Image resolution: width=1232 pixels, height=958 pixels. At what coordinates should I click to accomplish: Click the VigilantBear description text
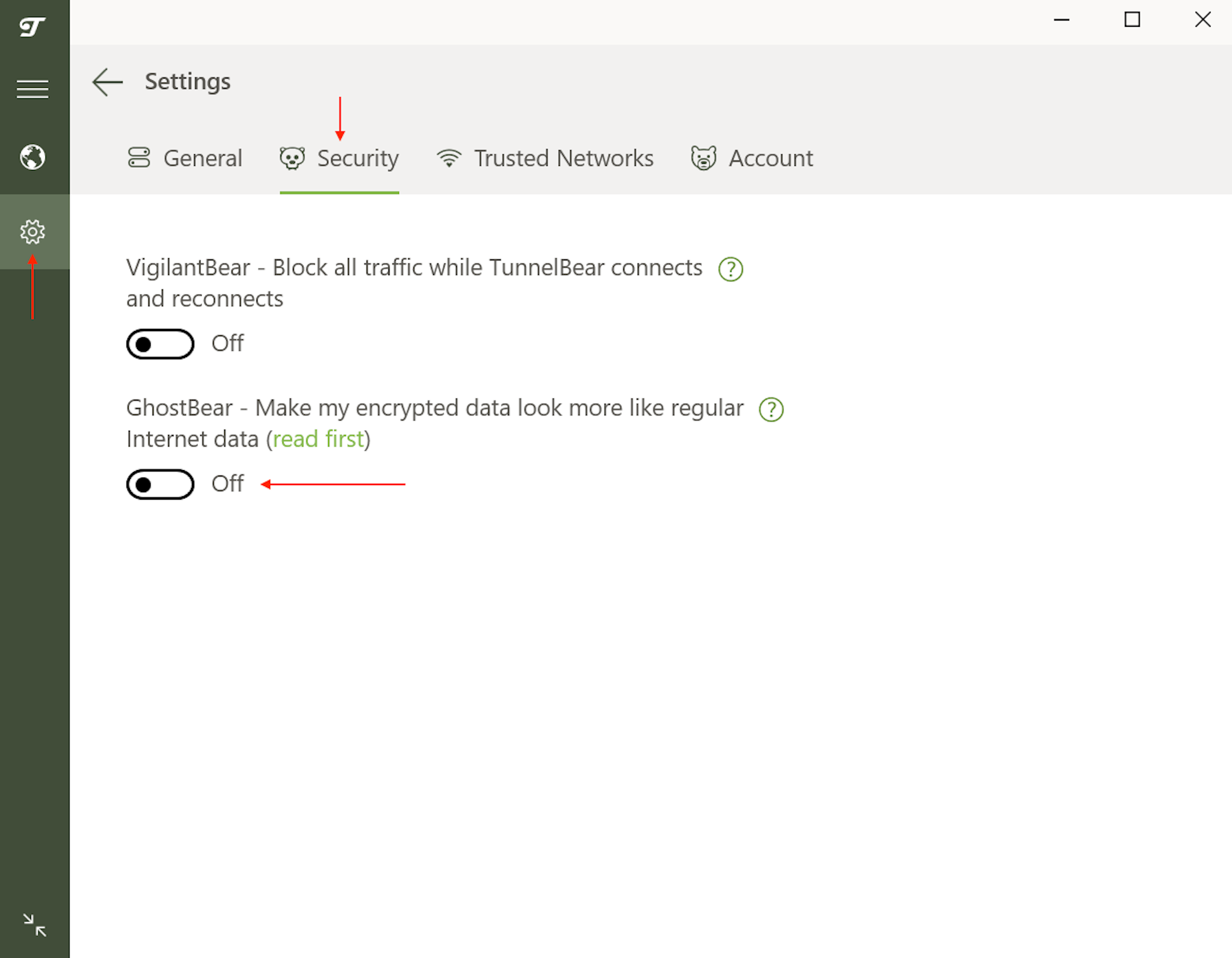414,283
